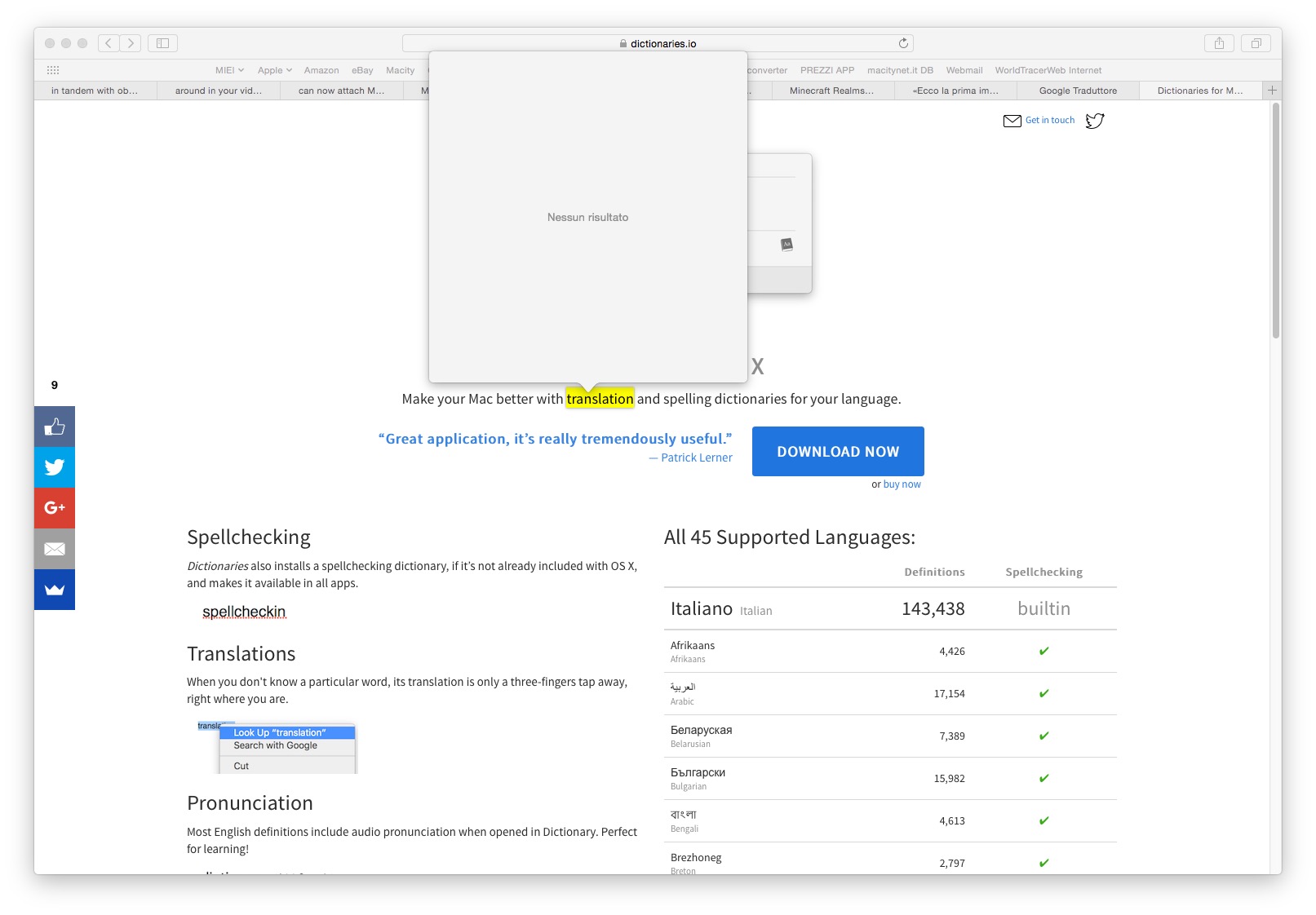The height and width of the screenshot is (915, 1316).
Task: Click the "Nessun risultato" text in the popup
Action: coord(587,217)
